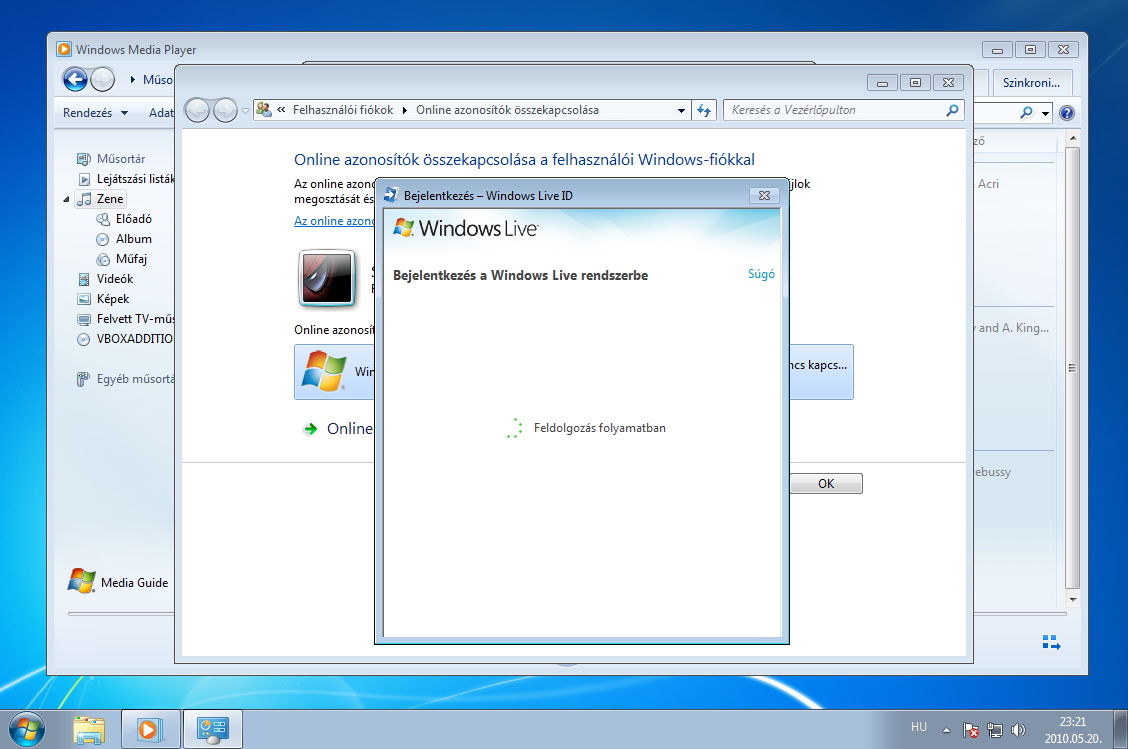Click the blue help icon in Media Player
1128x749 pixels.
pyautogui.click(x=1066, y=113)
